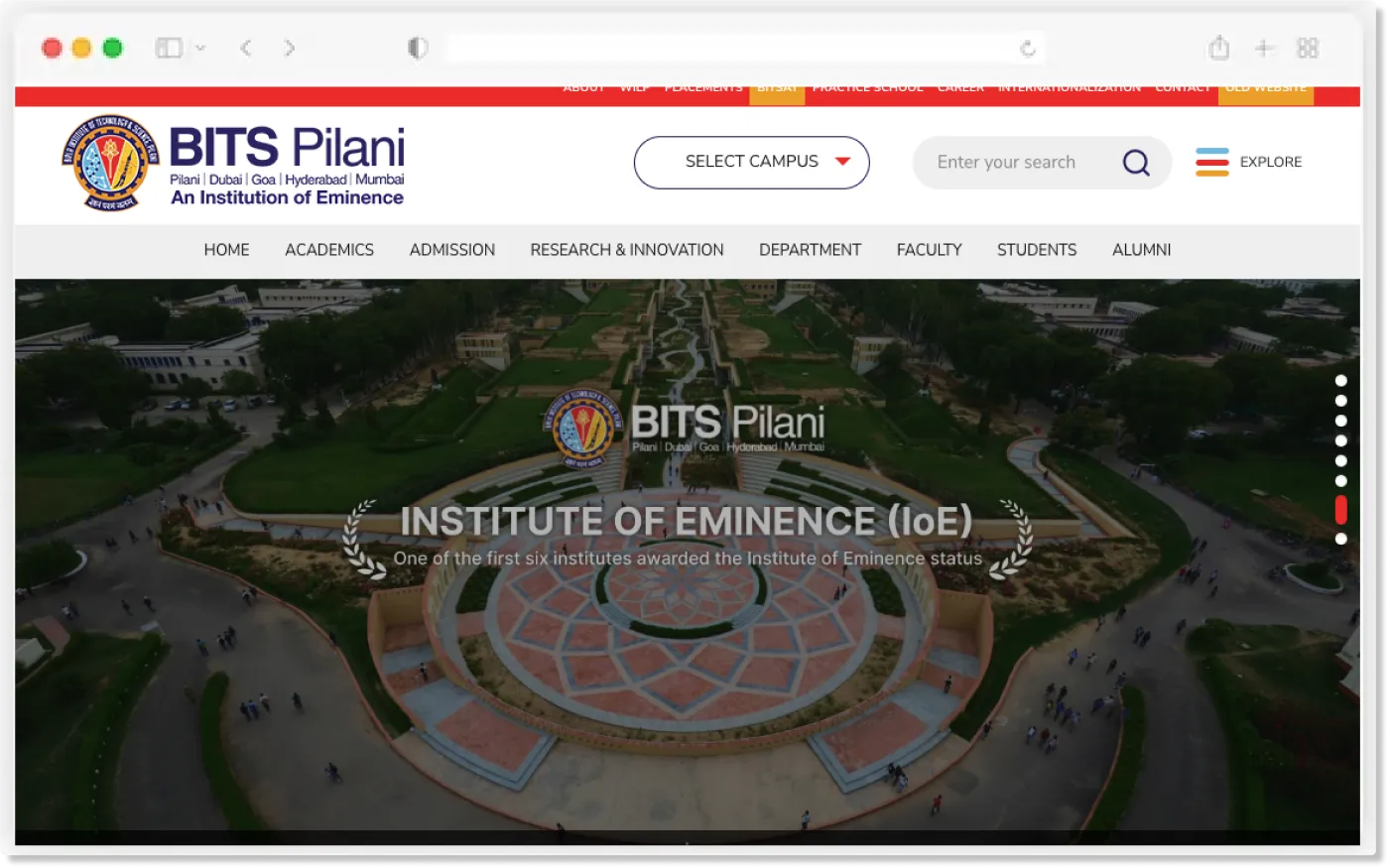The image size is (1389, 868).
Task: Jump to the first slide indicator dot
Action: click(1341, 381)
